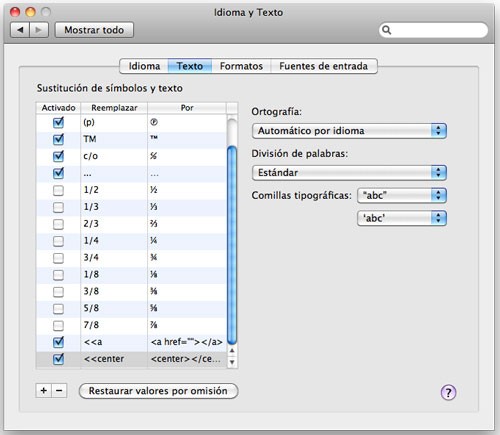Click the '<a href=""></a>' replacement cell
The height and width of the screenshot is (435, 500).
pos(187,342)
